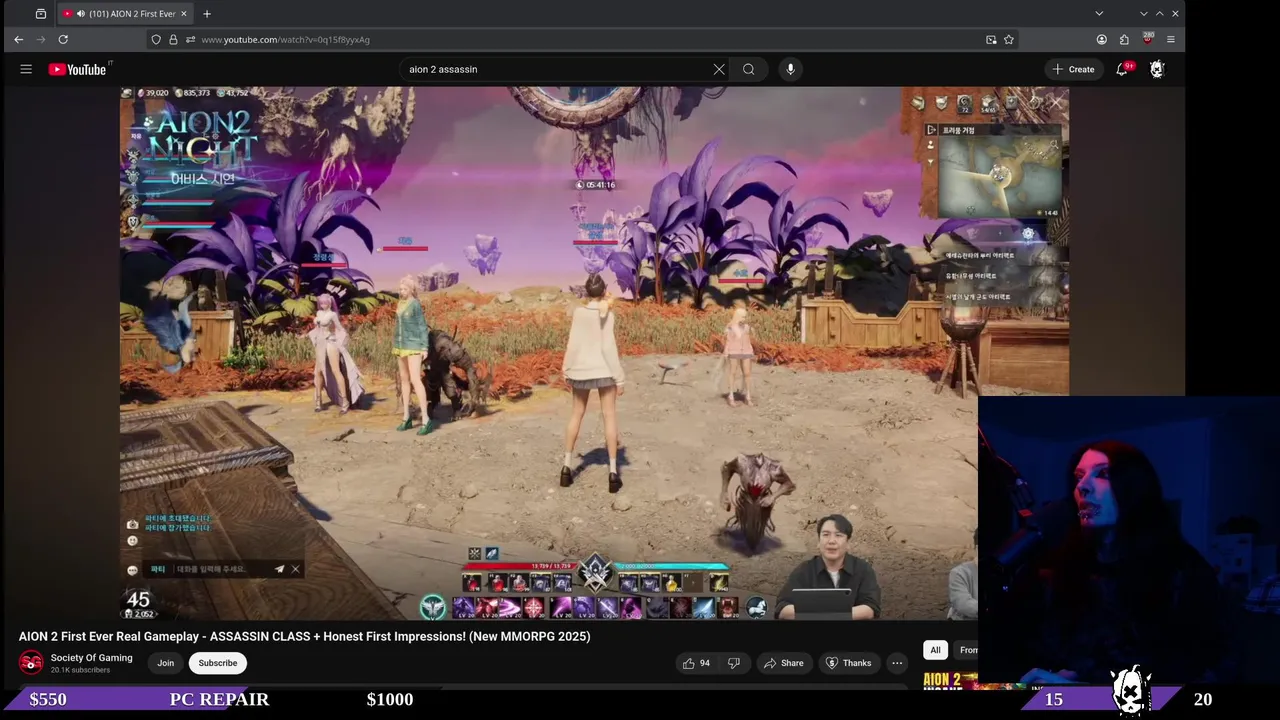Clear the search box text

(x=719, y=69)
